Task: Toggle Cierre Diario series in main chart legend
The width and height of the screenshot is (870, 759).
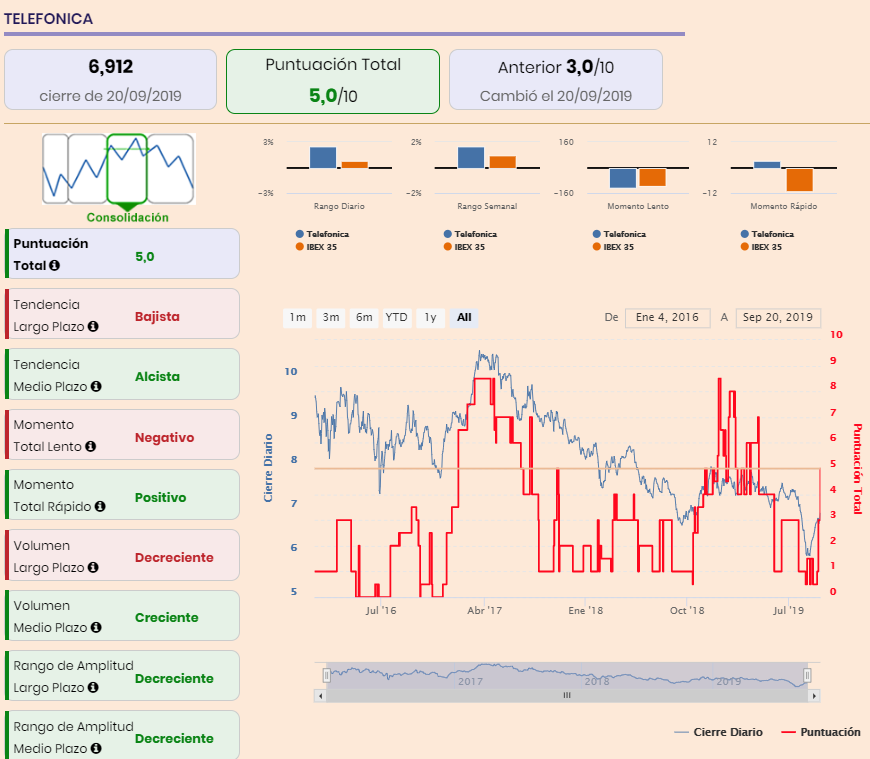Action: click(x=719, y=732)
